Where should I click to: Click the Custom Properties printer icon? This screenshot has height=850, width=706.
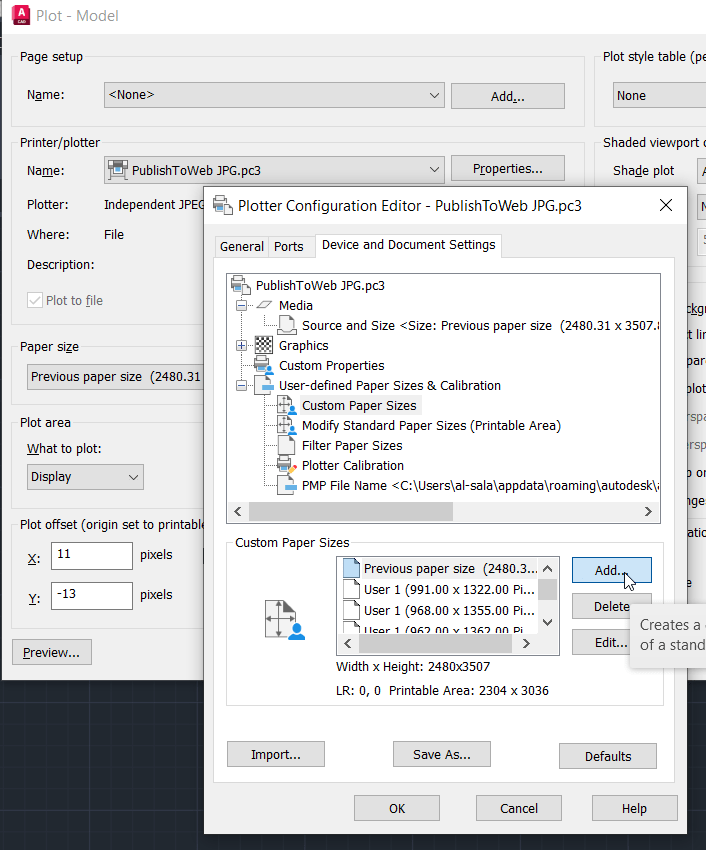pos(264,365)
